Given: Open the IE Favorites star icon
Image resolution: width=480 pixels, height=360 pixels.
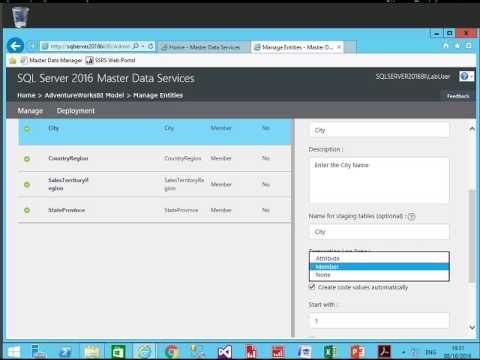Looking at the screenshot, I should coord(457,45).
